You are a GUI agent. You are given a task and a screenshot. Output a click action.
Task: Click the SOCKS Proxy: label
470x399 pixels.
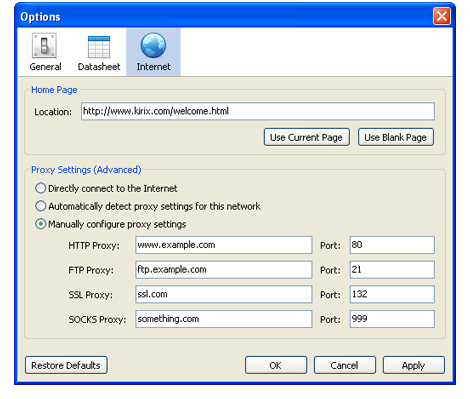pyautogui.click(x=97, y=320)
